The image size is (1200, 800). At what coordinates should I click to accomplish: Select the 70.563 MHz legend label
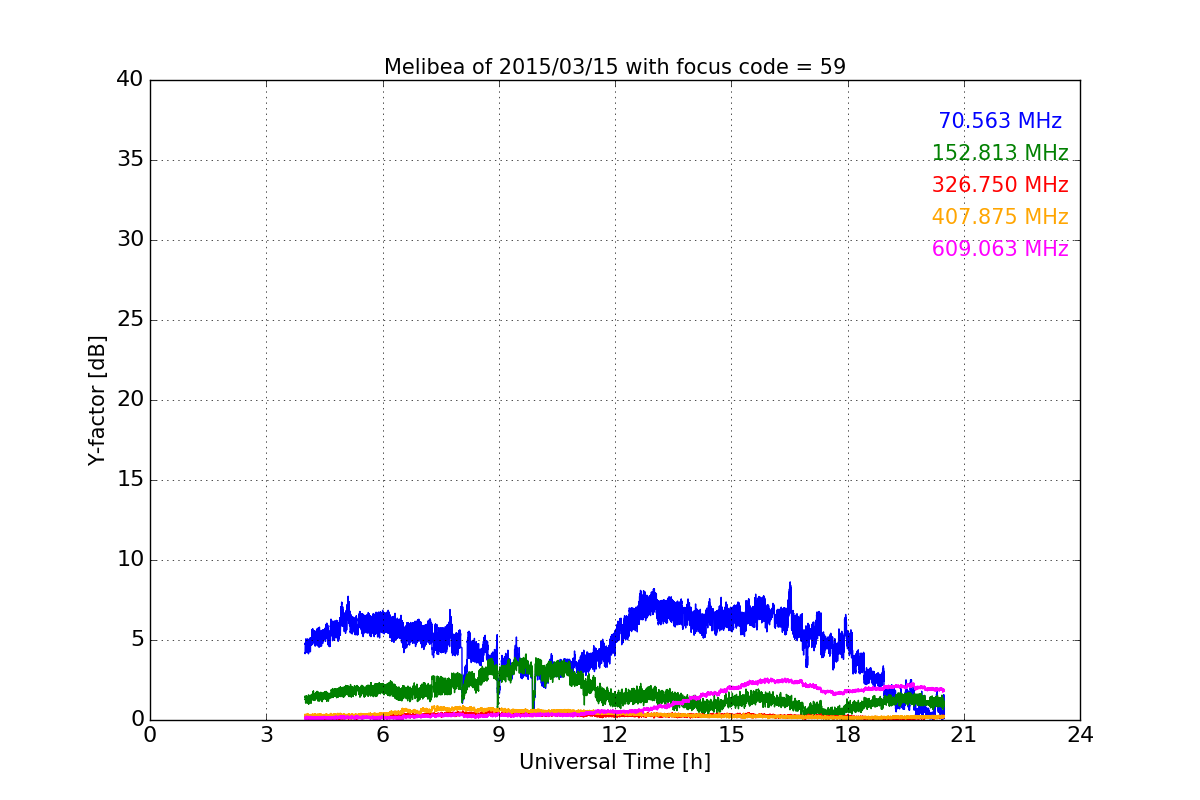coord(1000,121)
